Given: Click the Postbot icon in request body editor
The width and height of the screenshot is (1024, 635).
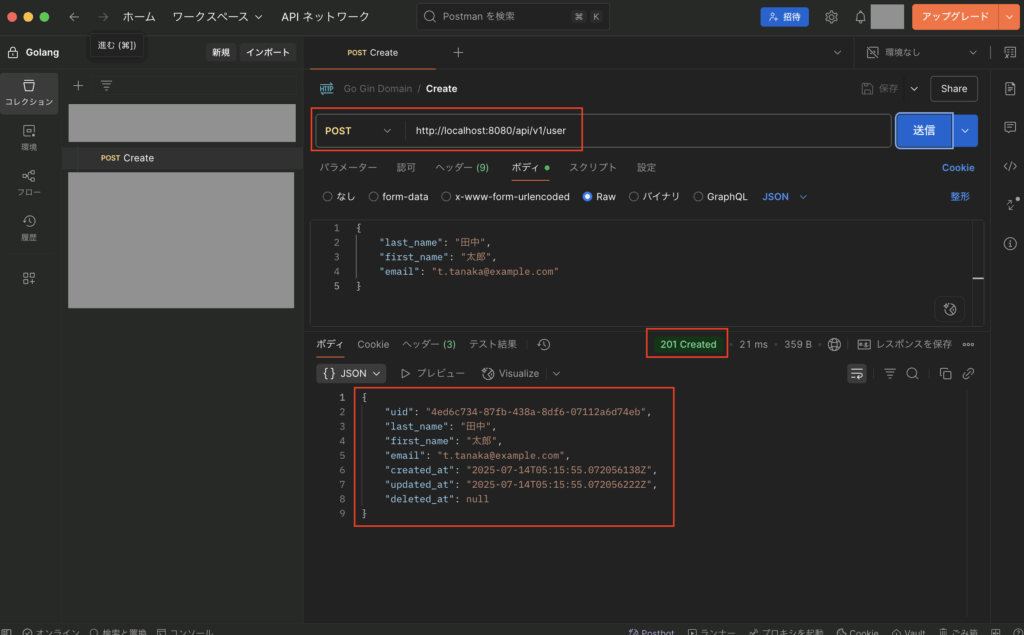Looking at the screenshot, I should click(950, 309).
